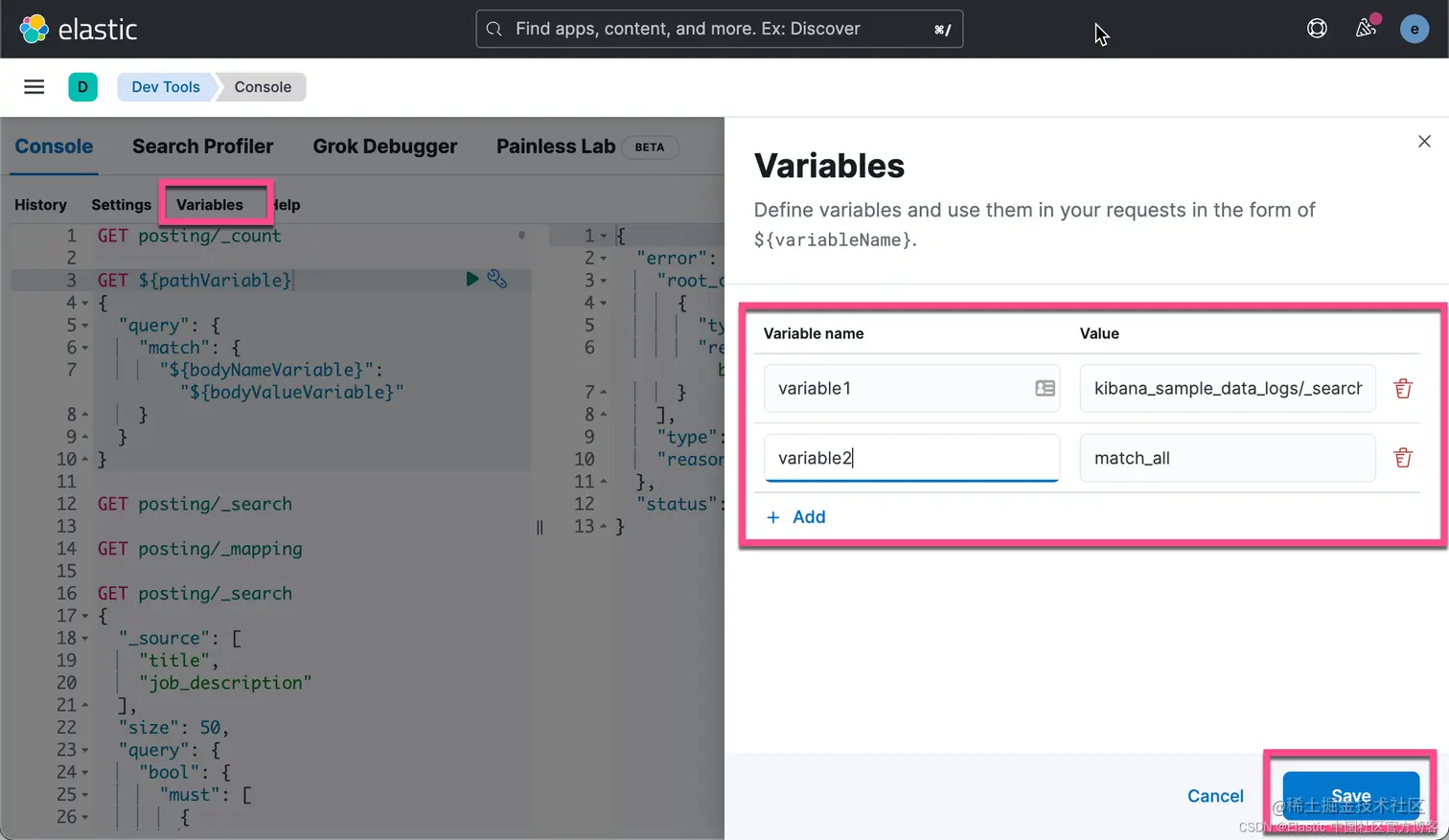Collapse the query block at line 5
The width and height of the screenshot is (1449, 840).
coord(85,326)
